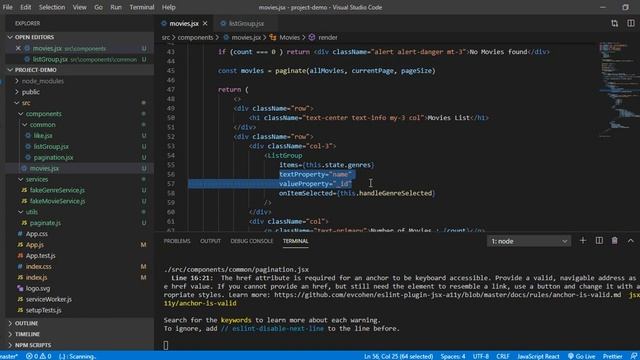This screenshot has width=640, height=360.
Task: Open setupTests.js file
Action: point(80,310)
